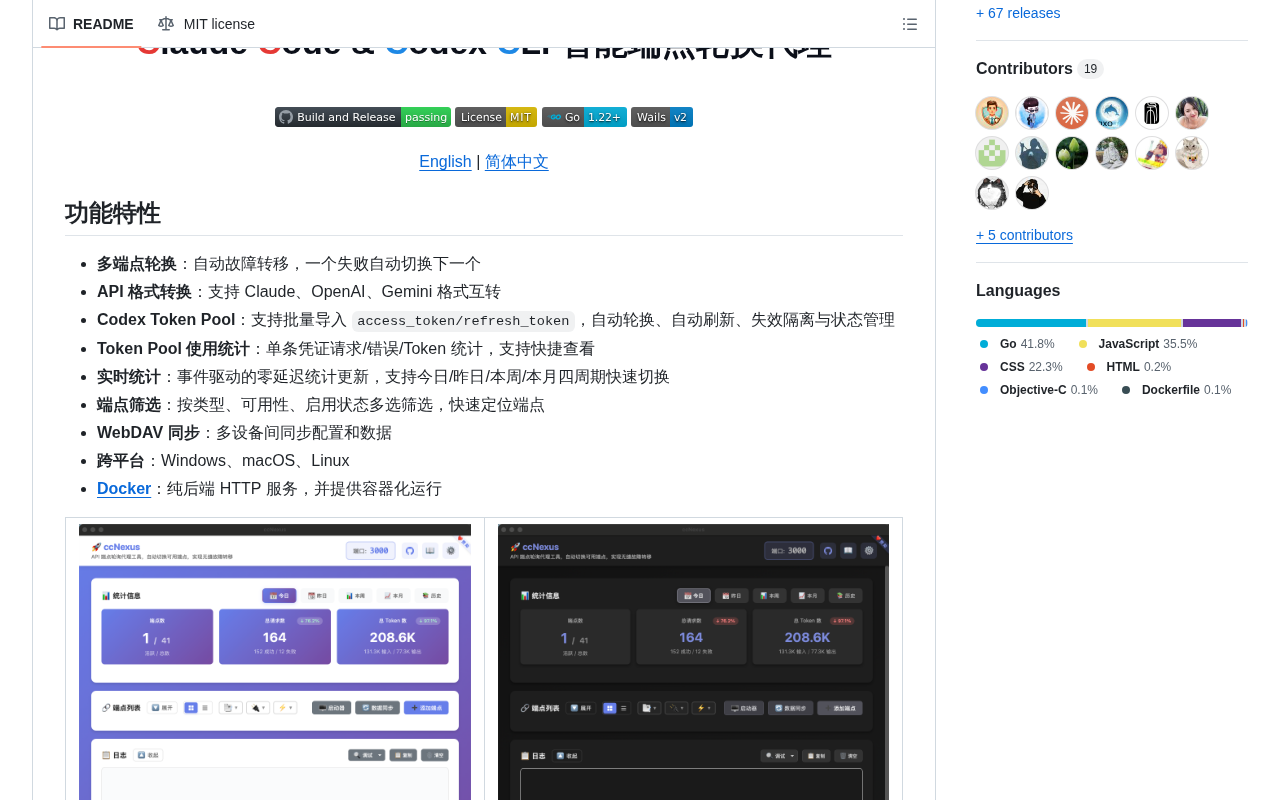The height and width of the screenshot is (800, 1280).
Task: Click the Token Pool 使用统计 bullet
Action: (x=173, y=349)
